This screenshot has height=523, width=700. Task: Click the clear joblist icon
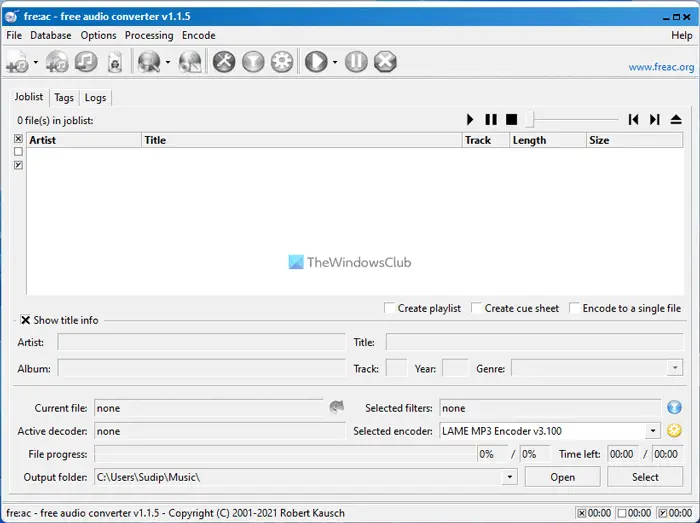point(115,62)
